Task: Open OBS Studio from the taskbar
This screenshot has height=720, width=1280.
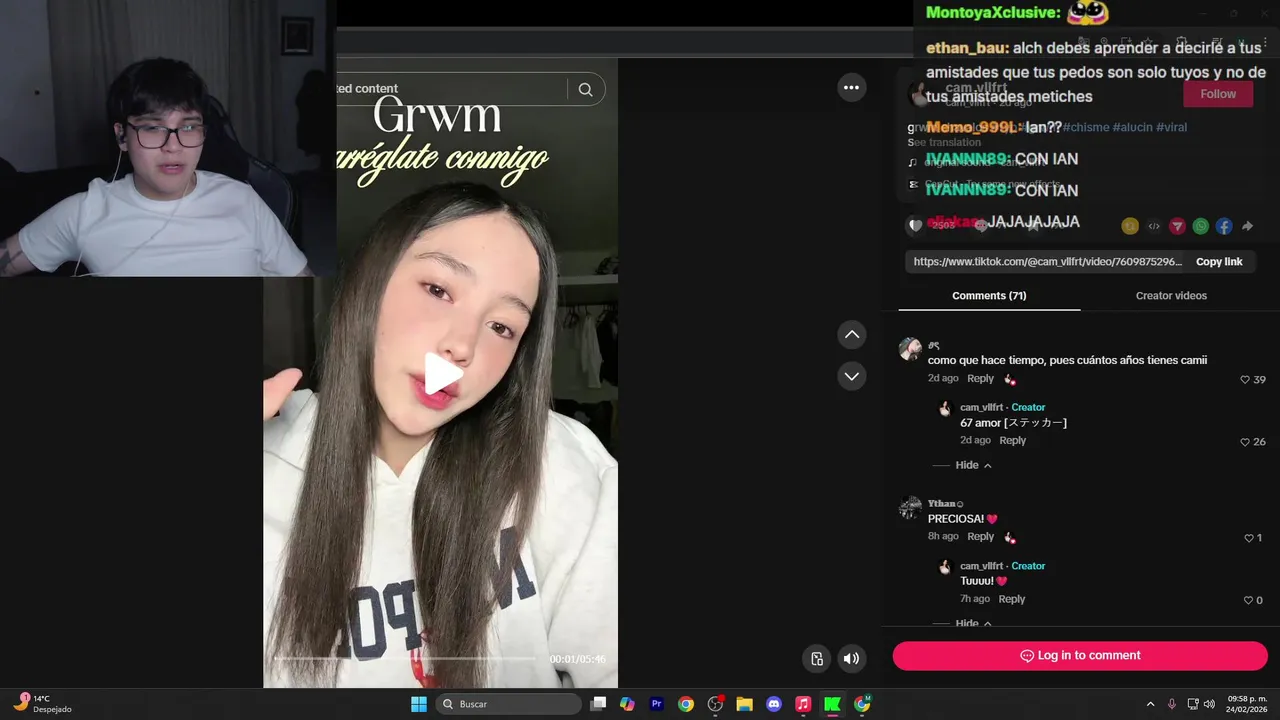Action: pyautogui.click(x=715, y=704)
